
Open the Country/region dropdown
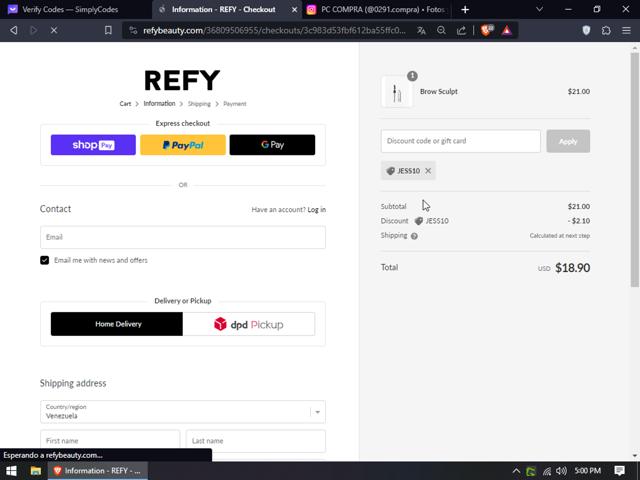183,412
